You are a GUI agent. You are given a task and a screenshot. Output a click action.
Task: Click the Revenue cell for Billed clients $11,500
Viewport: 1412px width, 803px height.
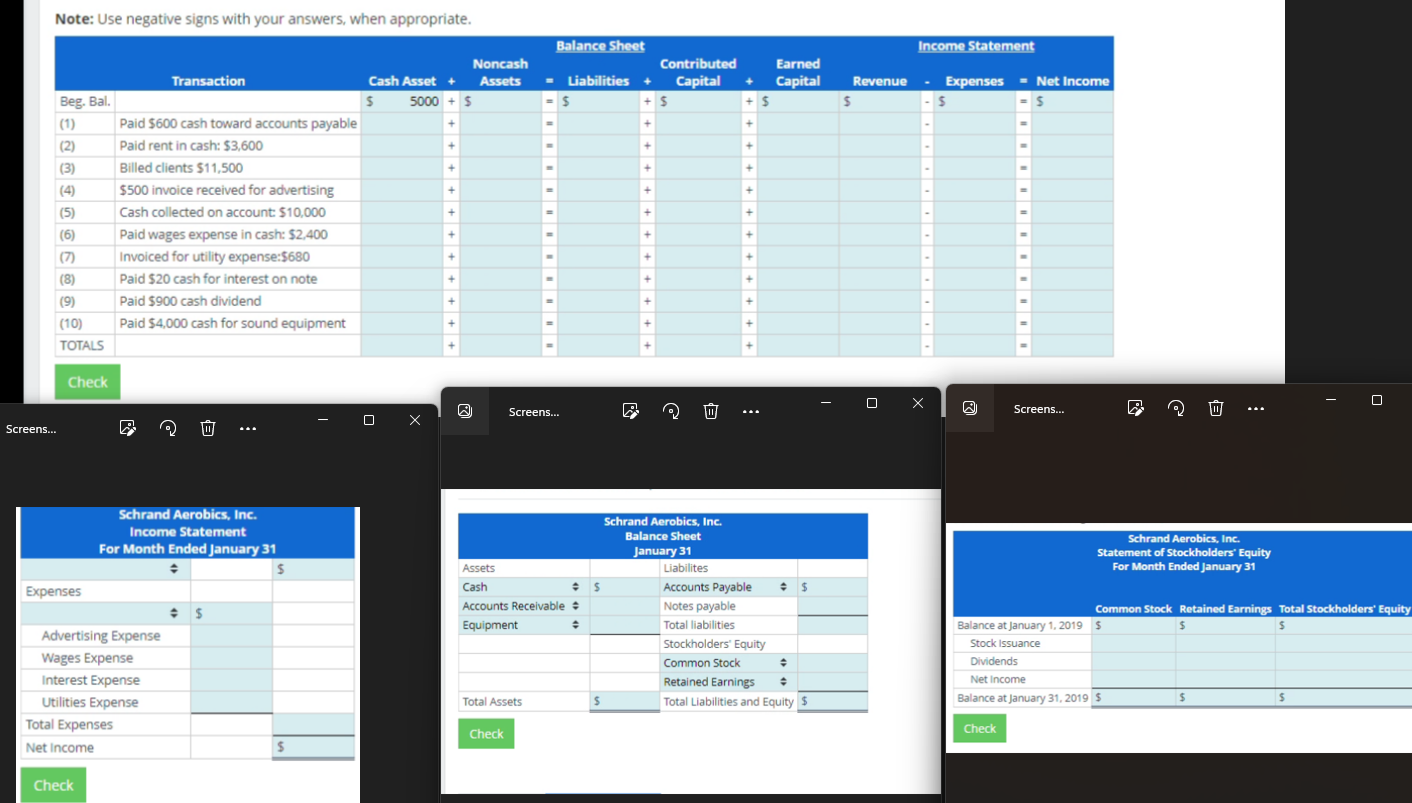880,168
